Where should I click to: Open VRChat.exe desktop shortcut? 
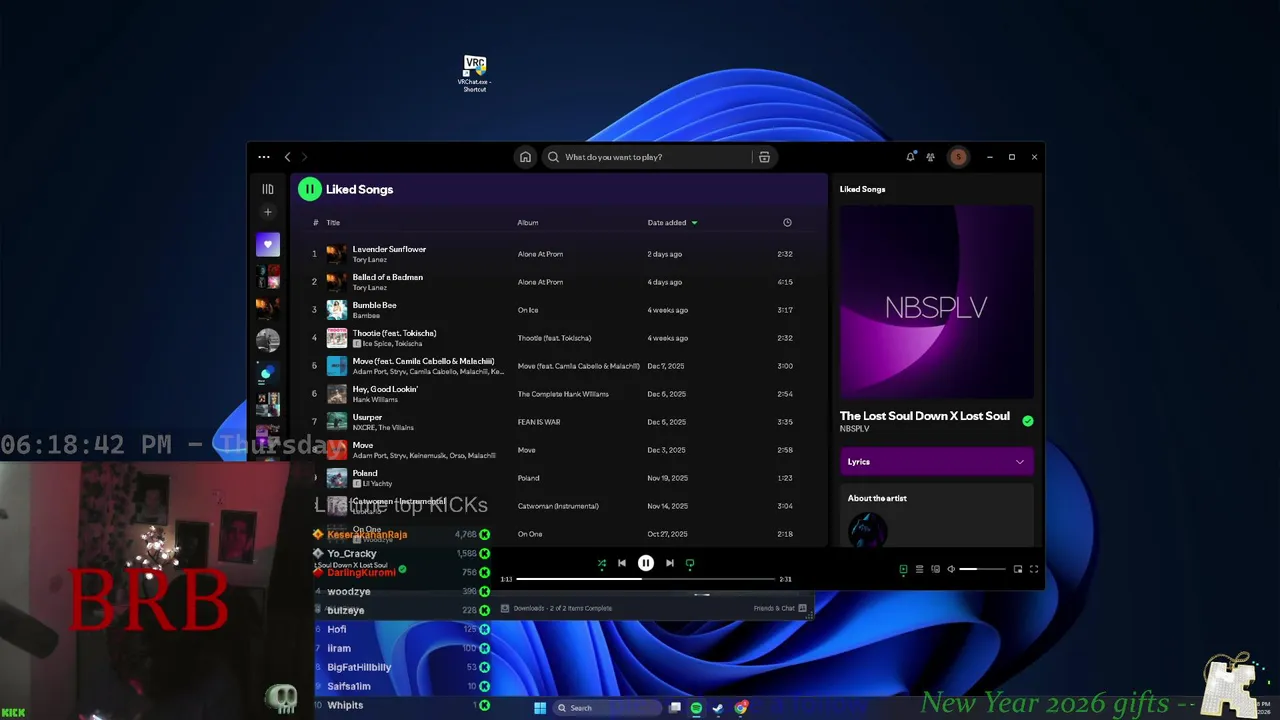[x=475, y=74]
